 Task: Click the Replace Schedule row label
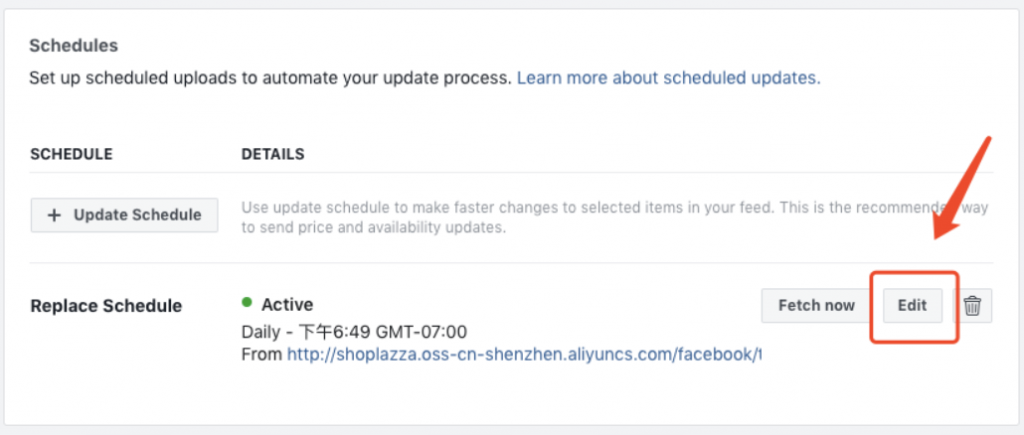pos(106,306)
